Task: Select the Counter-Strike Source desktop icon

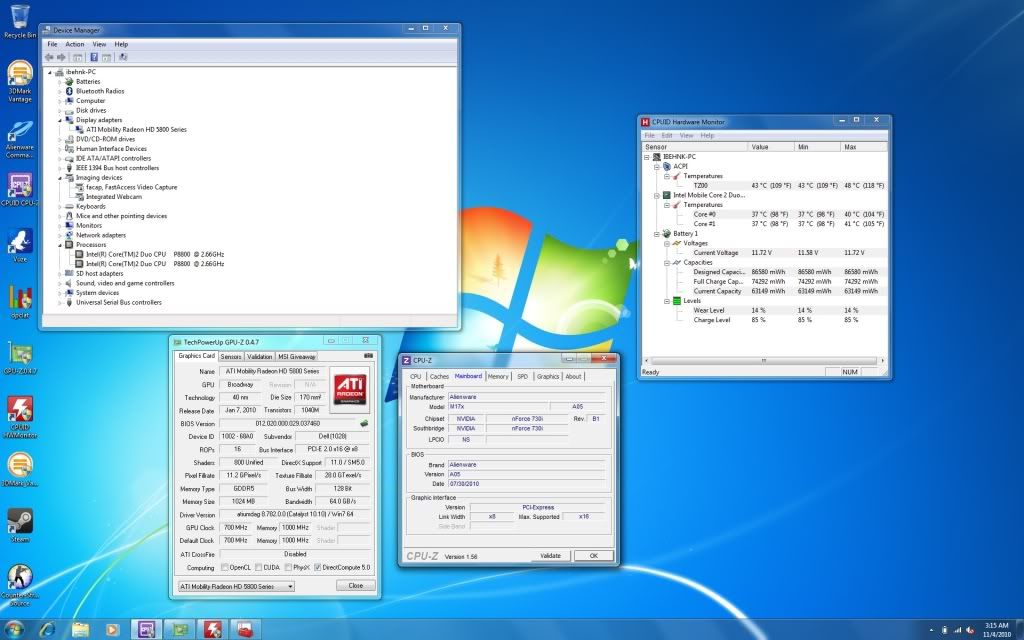Action: (20, 585)
